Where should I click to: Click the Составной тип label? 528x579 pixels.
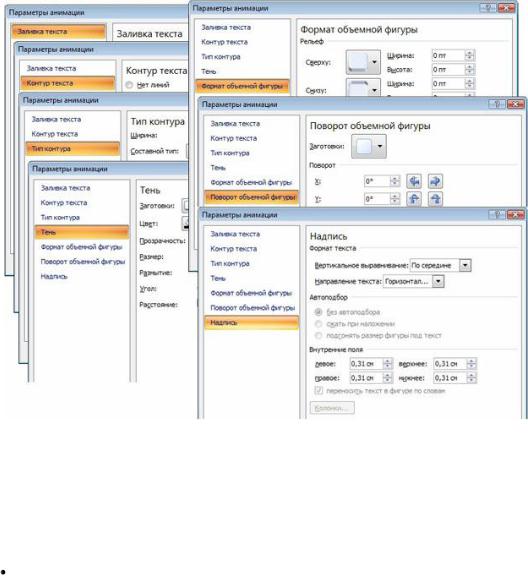pyautogui.click(x=154, y=151)
